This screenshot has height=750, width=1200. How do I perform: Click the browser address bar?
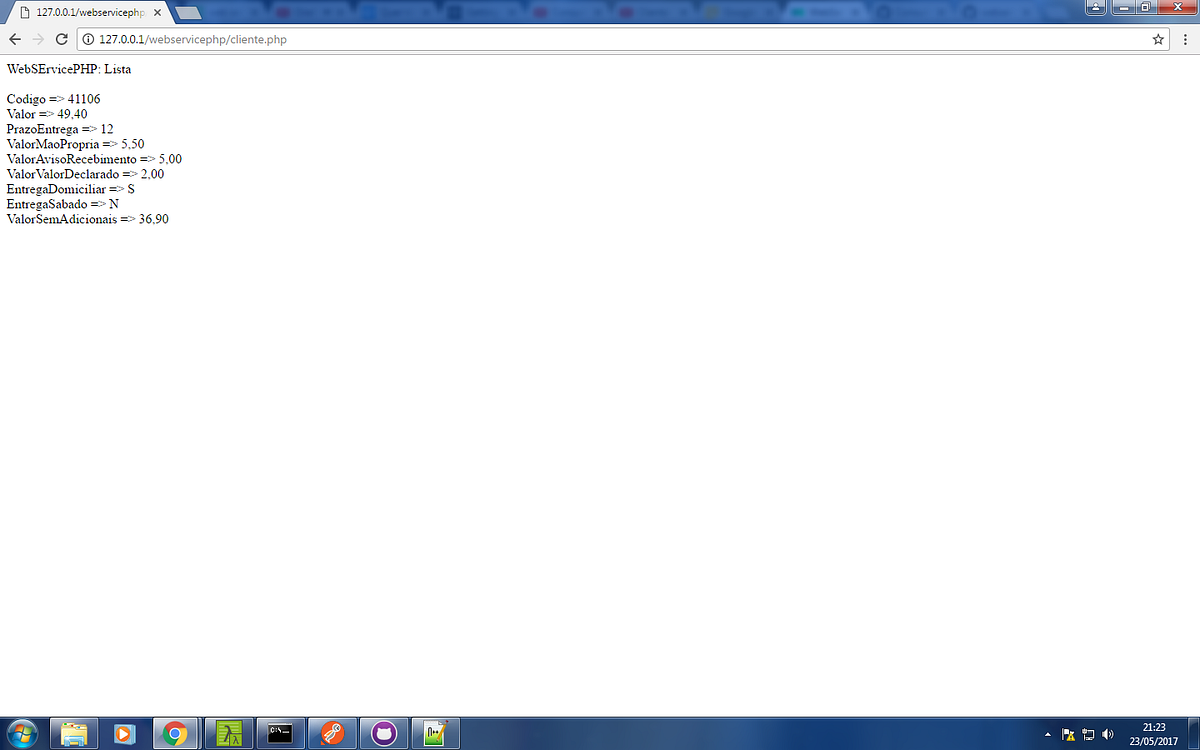point(400,39)
